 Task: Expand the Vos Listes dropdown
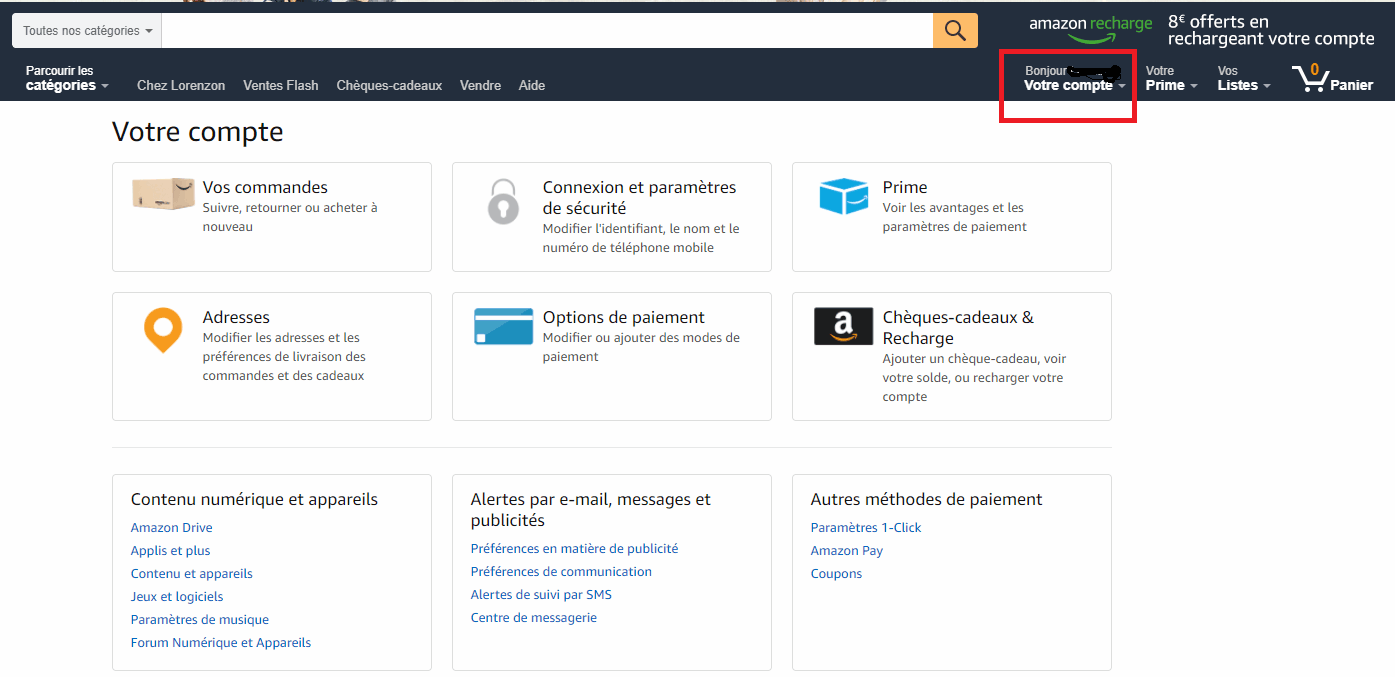coord(1244,78)
